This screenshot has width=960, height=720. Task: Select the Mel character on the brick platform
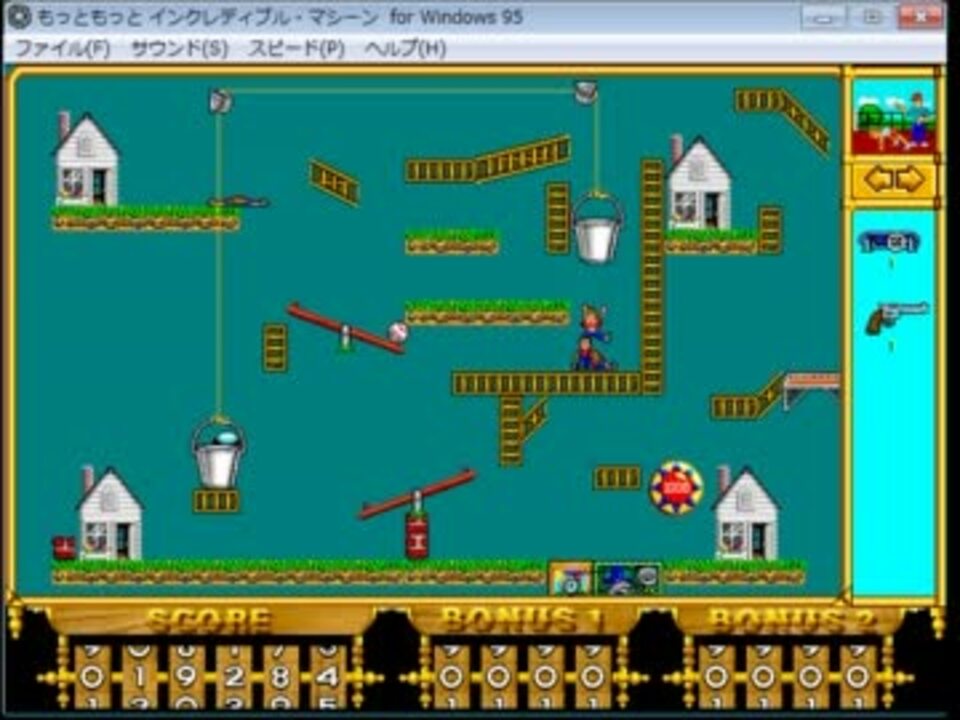(x=592, y=339)
